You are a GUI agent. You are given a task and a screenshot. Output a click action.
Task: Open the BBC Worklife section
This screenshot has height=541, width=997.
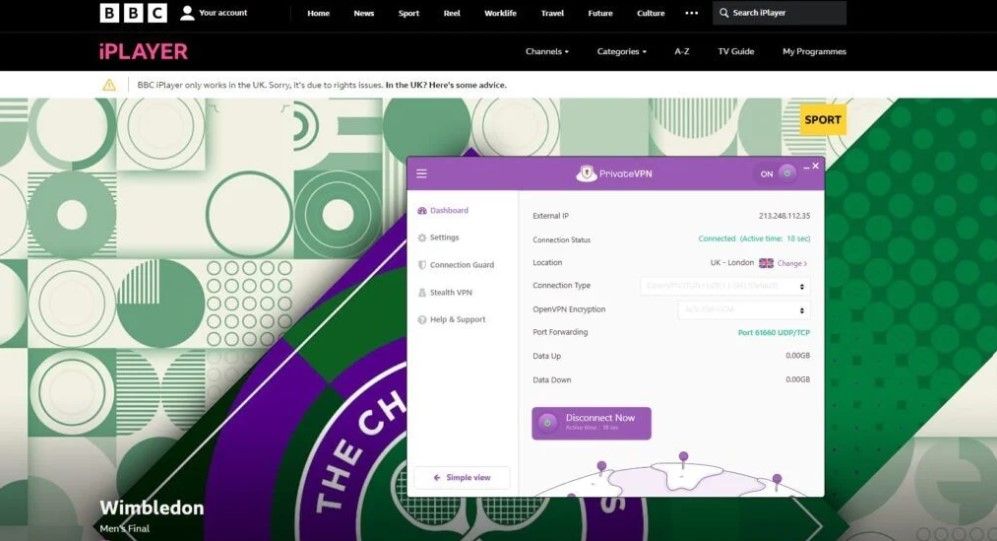(x=500, y=13)
